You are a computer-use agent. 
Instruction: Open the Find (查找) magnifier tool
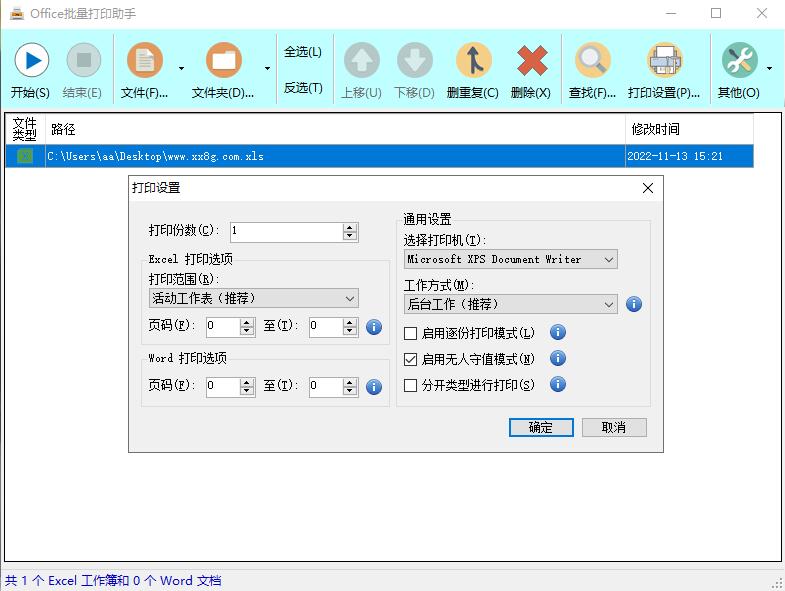[592, 61]
